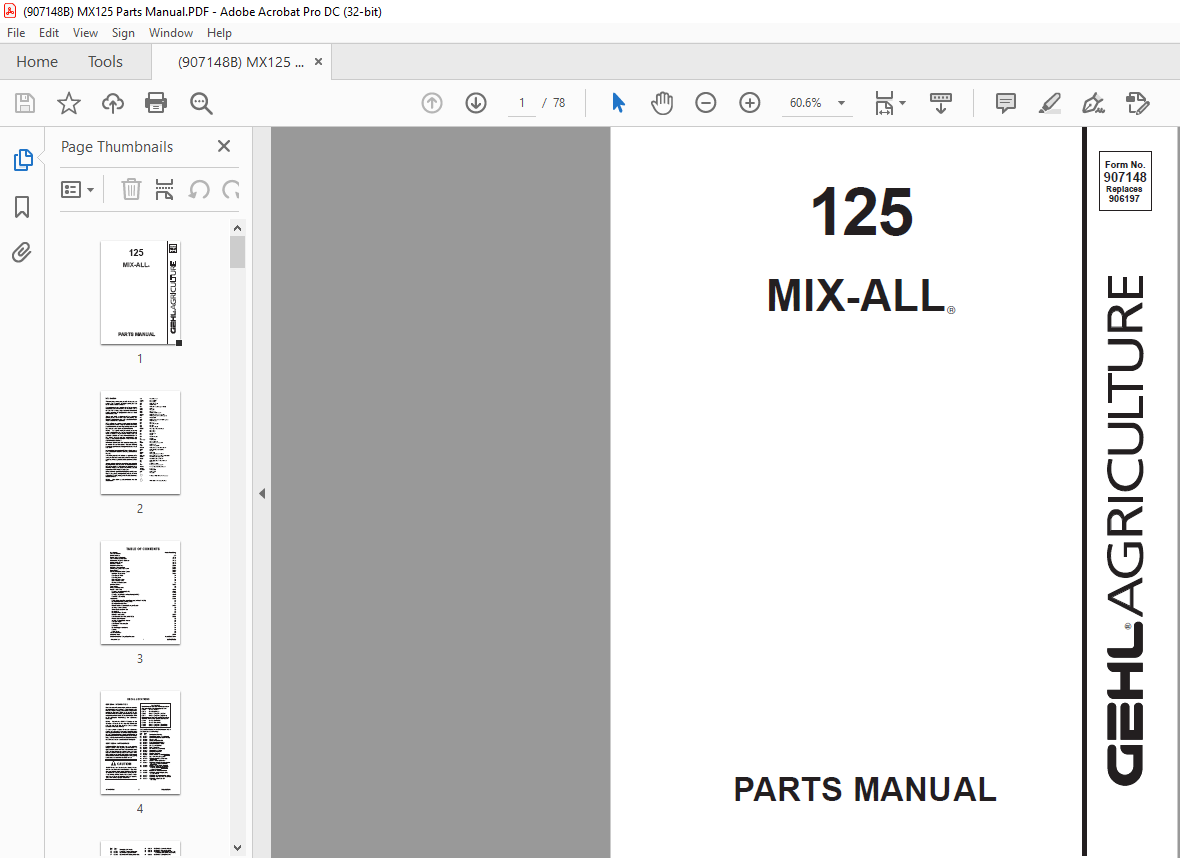Select page 1 thumbnail
Viewport: 1180px width, 858px height.
pos(141,293)
